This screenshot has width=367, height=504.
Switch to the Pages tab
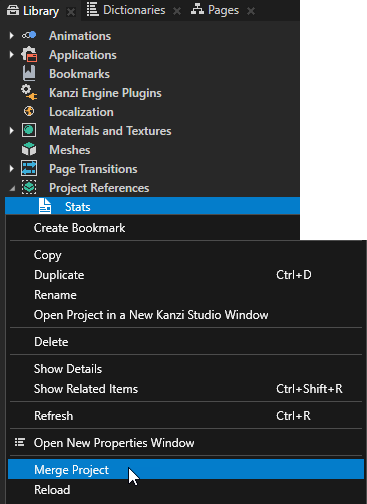coord(223,10)
